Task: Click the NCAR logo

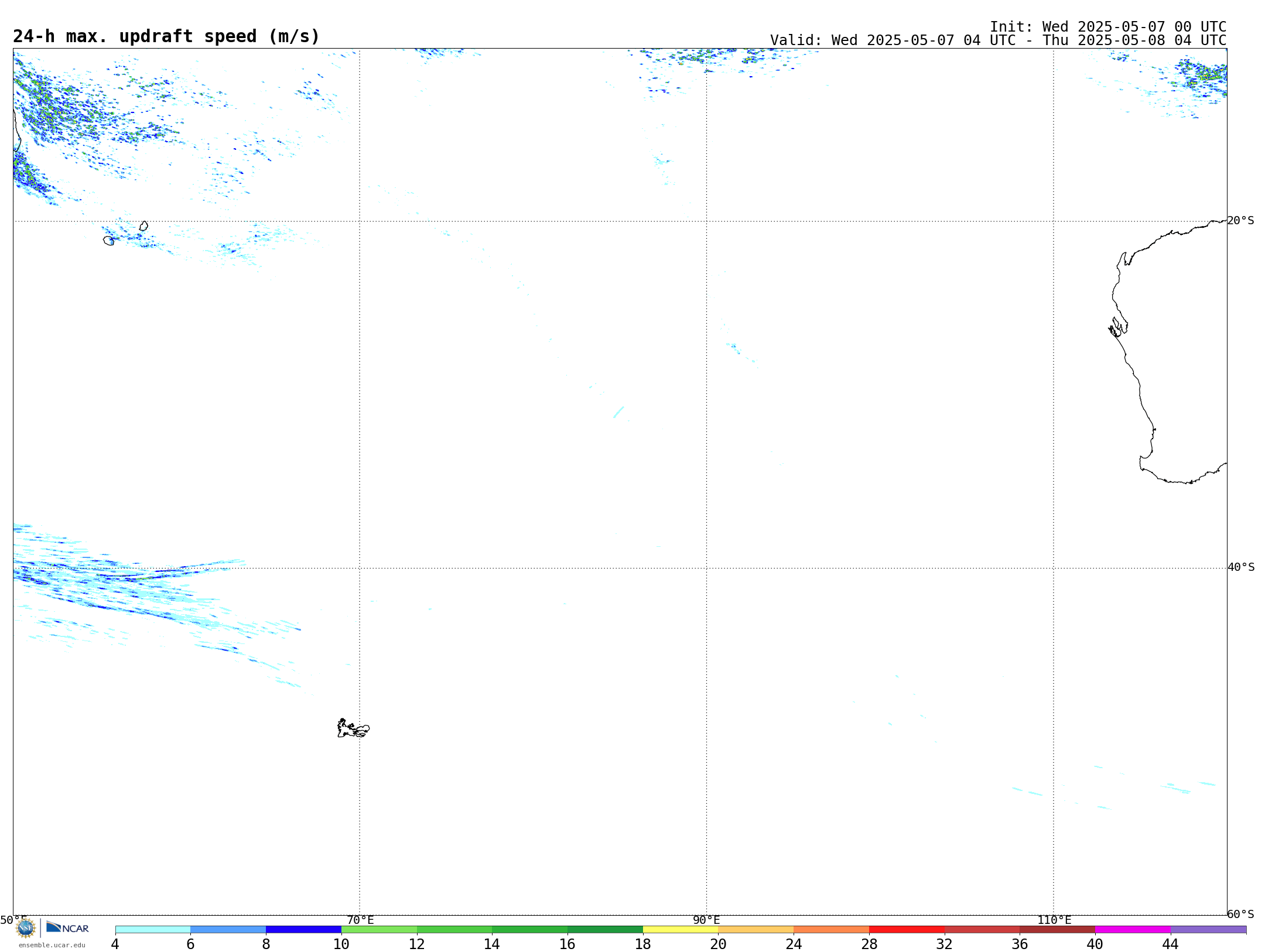Action: tap(67, 927)
